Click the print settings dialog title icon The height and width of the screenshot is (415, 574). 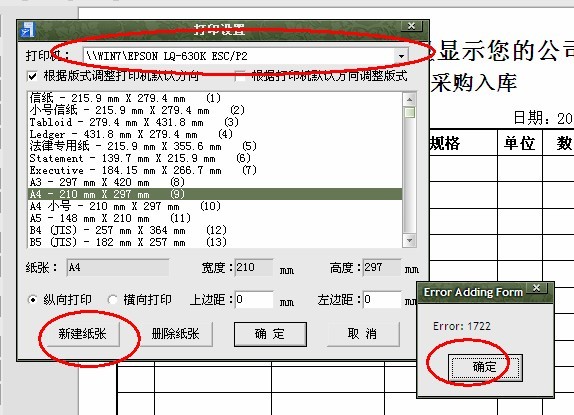27,30
